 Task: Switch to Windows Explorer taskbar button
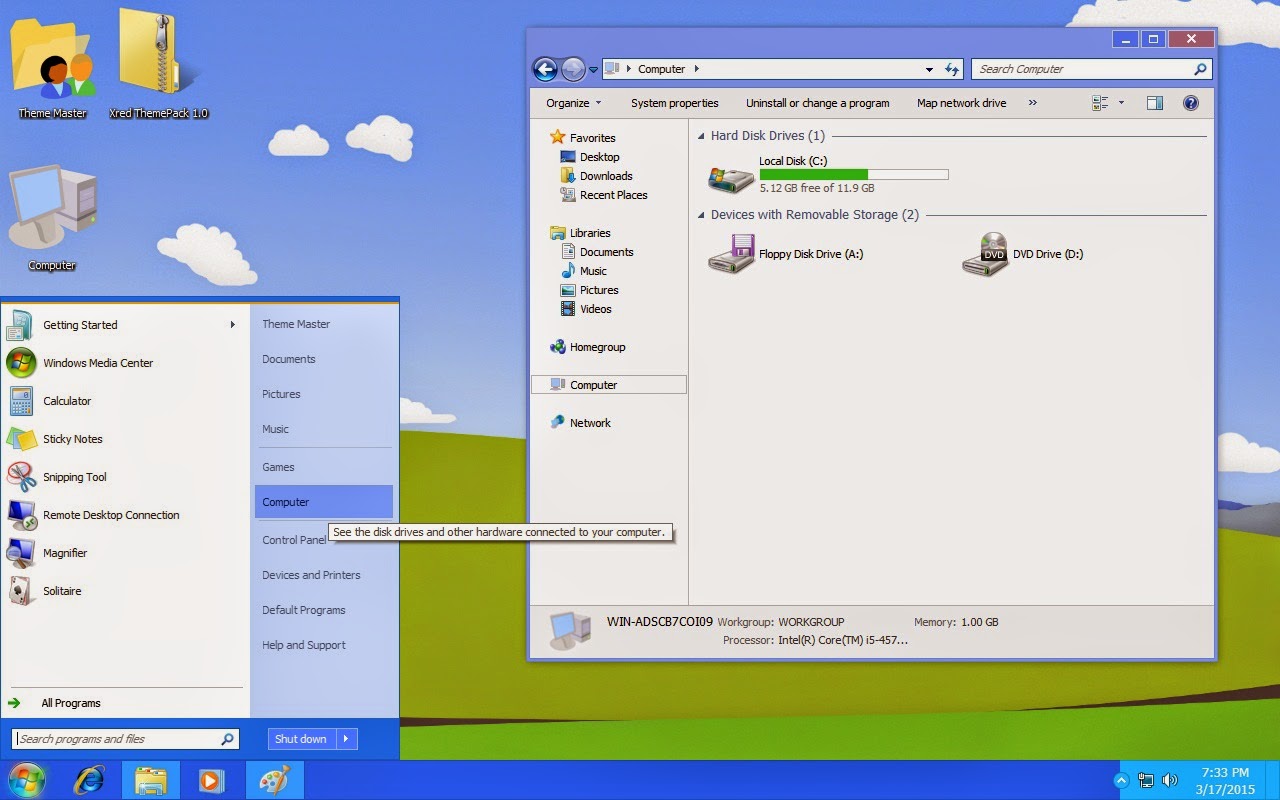[151, 780]
